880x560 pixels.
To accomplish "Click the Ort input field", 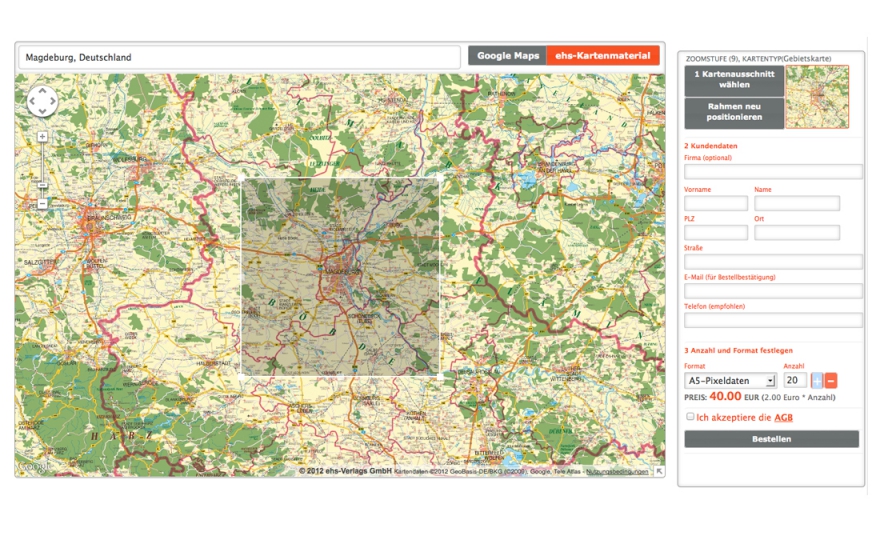I will click(x=797, y=232).
